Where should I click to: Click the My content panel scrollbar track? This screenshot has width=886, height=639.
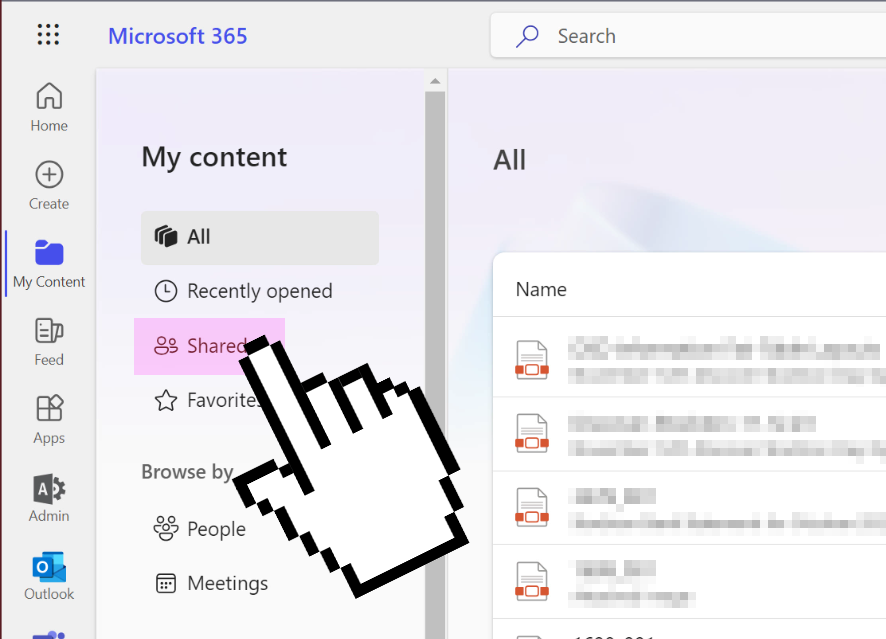(x=435, y=365)
